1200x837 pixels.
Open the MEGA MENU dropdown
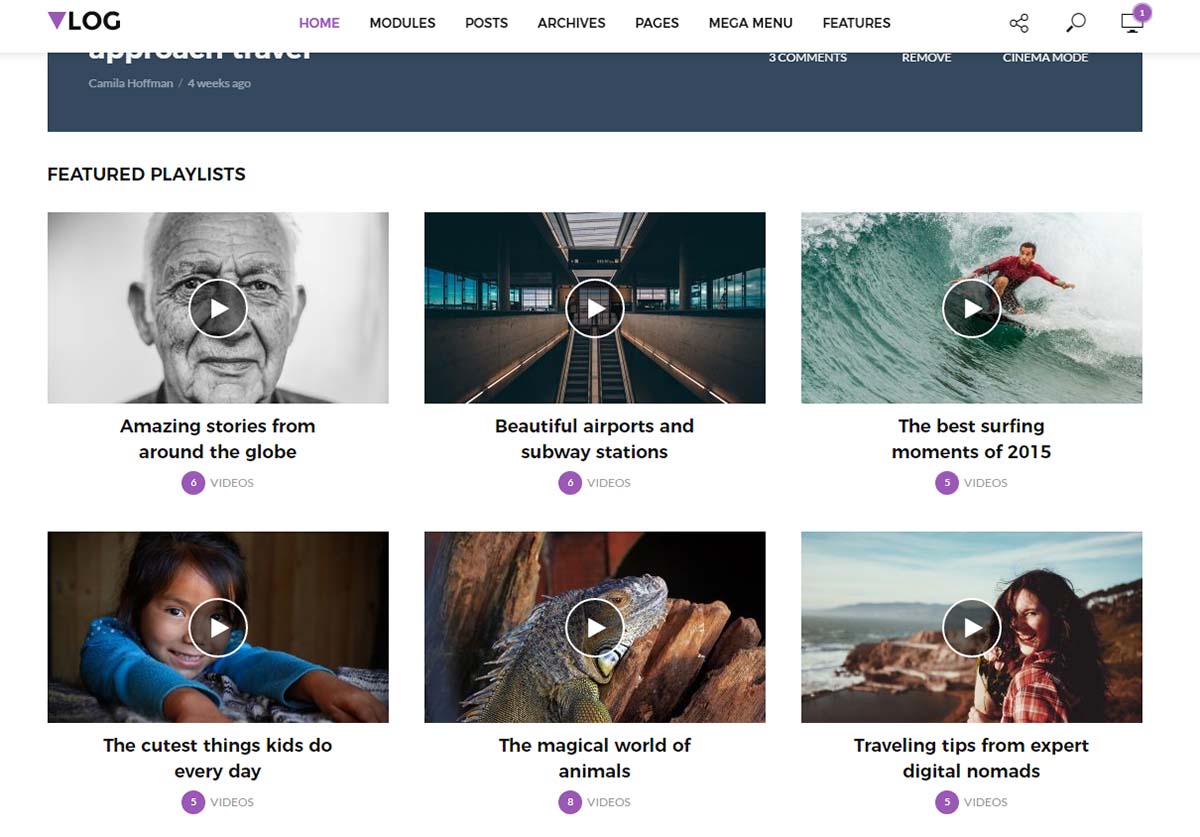(x=750, y=22)
